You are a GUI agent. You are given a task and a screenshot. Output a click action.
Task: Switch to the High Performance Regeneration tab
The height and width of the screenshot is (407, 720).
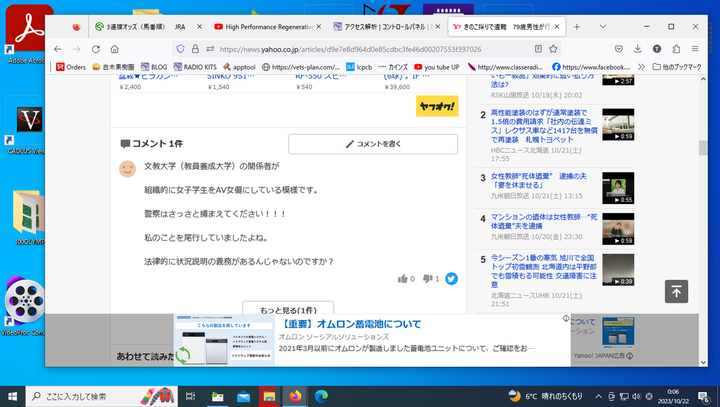tap(266, 26)
